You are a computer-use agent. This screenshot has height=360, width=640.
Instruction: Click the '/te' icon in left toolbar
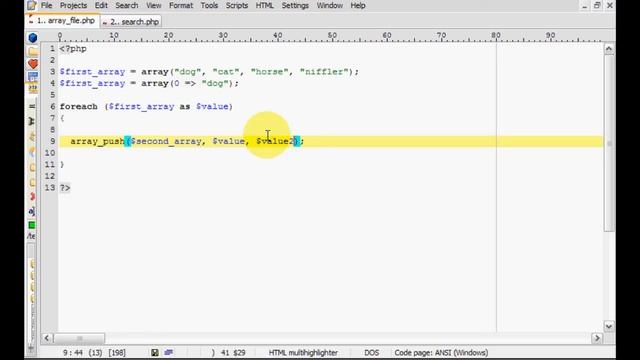pos(31,236)
